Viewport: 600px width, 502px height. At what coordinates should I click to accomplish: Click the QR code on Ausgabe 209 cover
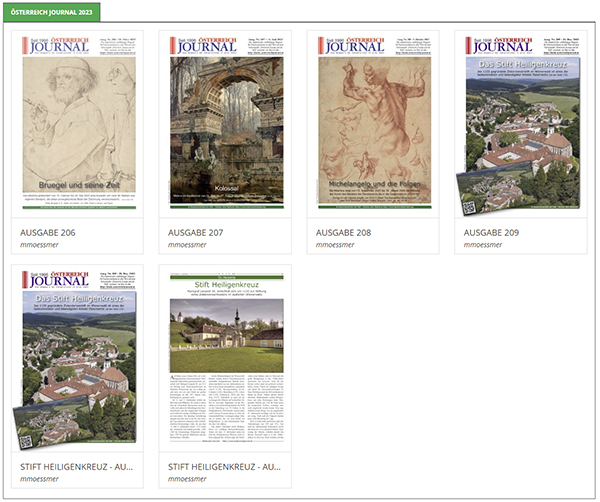pos(469,208)
